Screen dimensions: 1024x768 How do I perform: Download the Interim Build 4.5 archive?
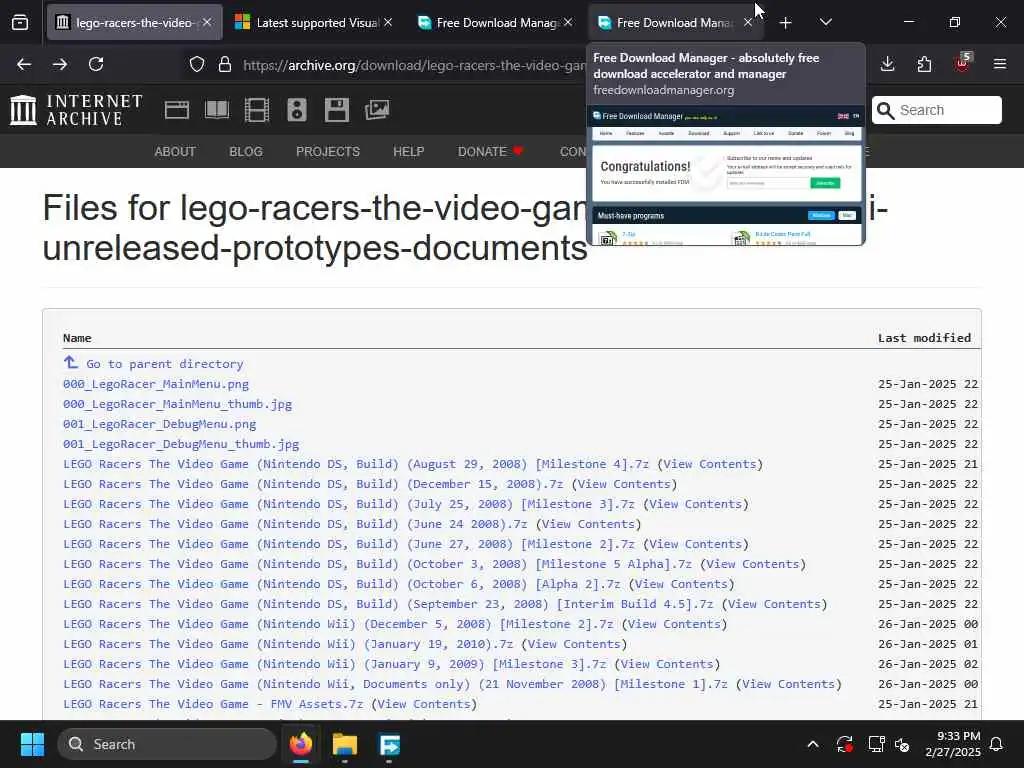[388, 604]
